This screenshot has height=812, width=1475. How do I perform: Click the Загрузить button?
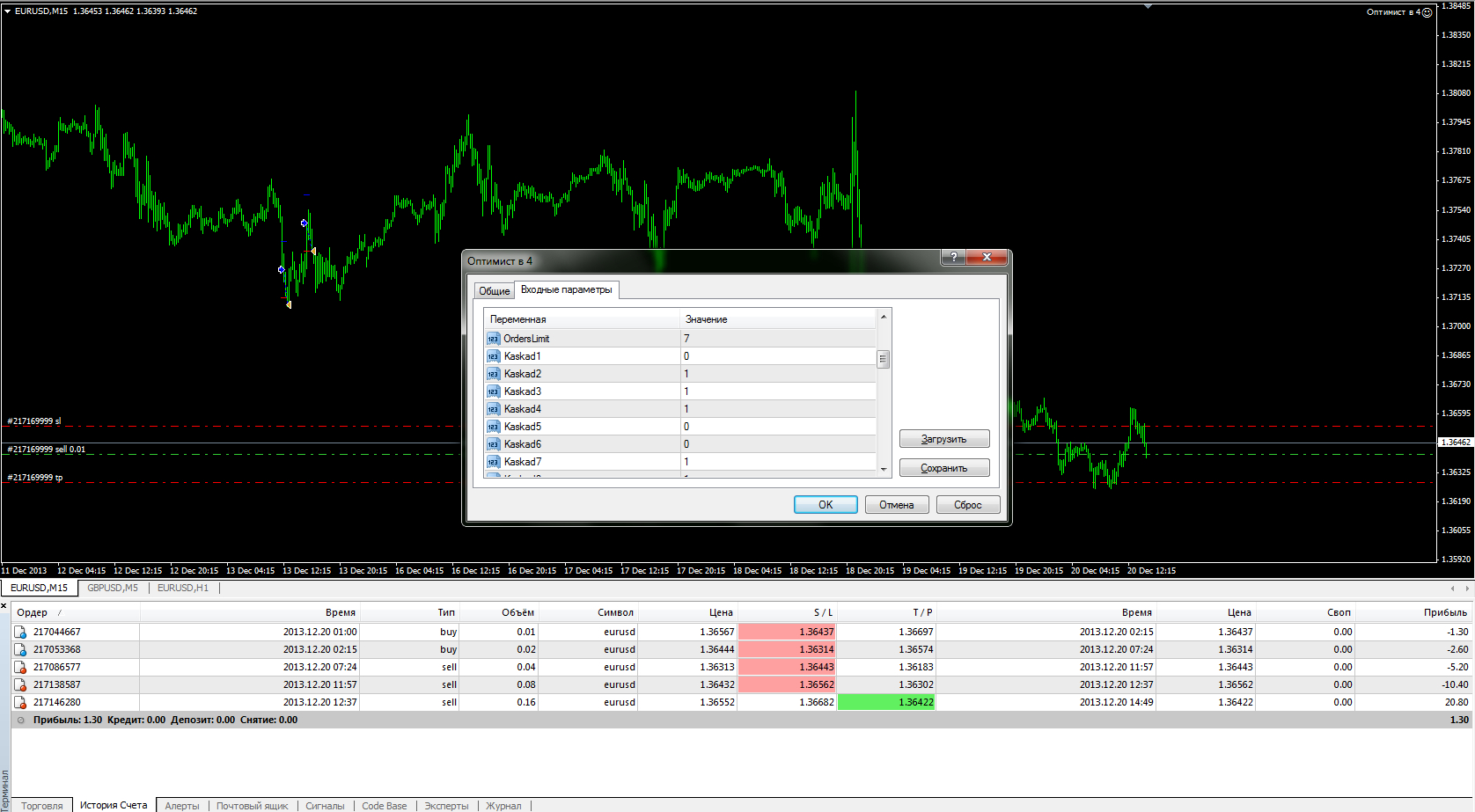[x=944, y=439]
